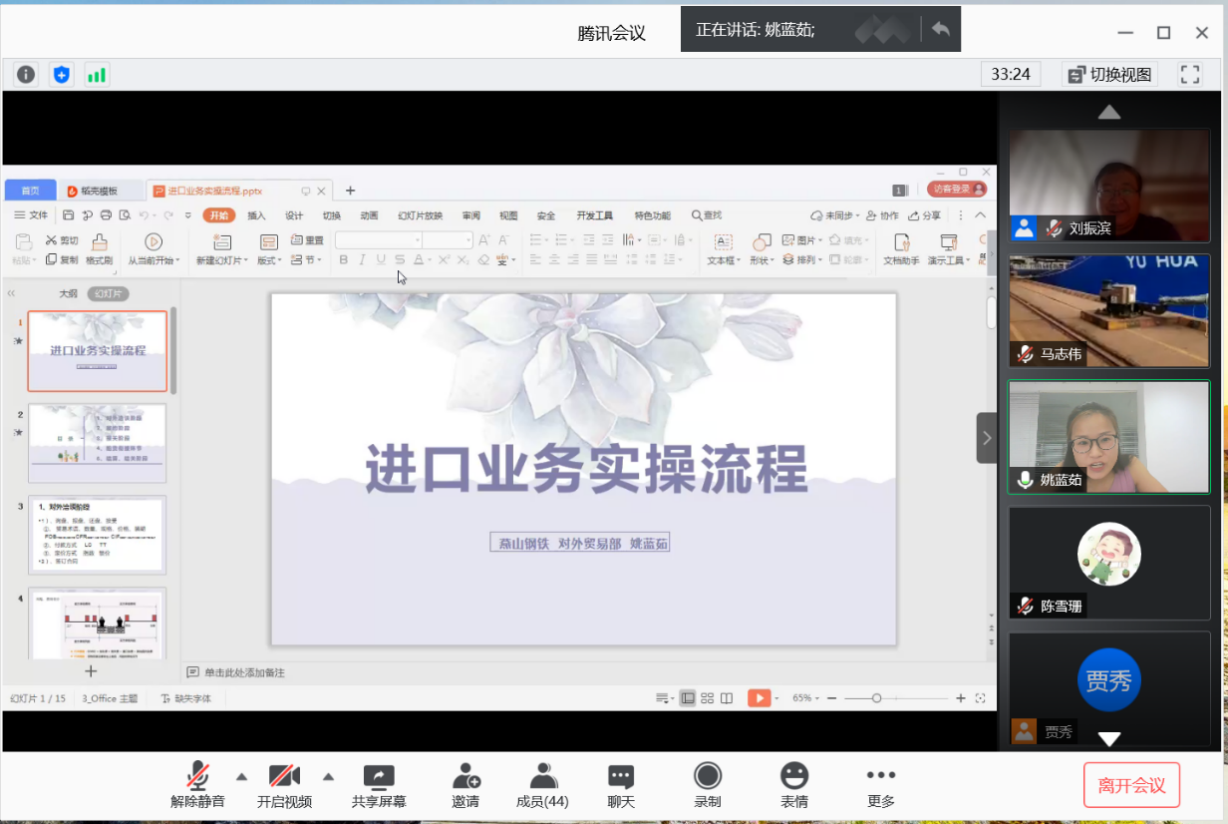The height and width of the screenshot is (824, 1228).
Task: Click the blue security shield icon
Action: pos(62,74)
